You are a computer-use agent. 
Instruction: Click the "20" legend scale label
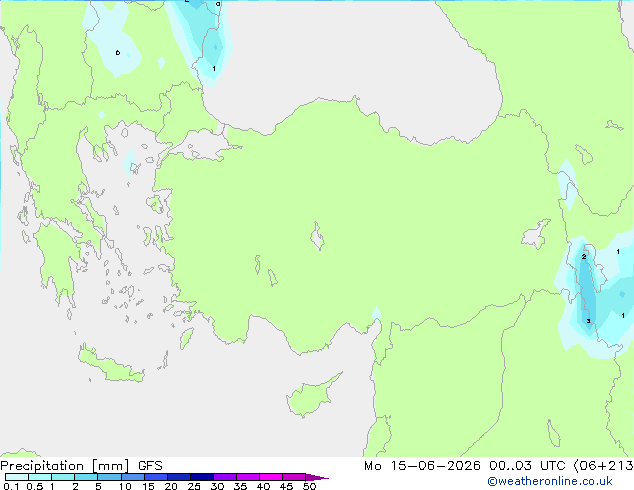coord(171,486)
